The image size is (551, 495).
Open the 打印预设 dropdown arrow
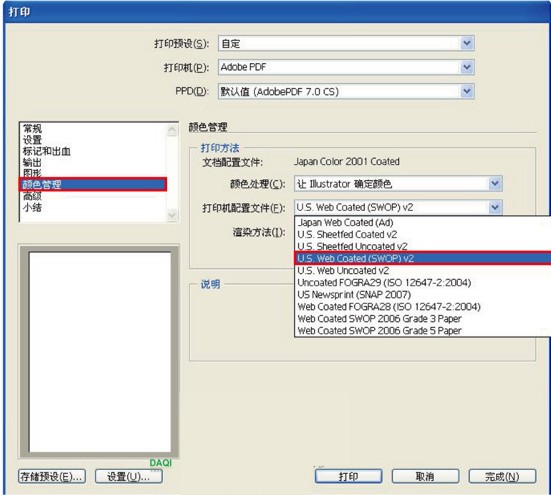(467, 43)
